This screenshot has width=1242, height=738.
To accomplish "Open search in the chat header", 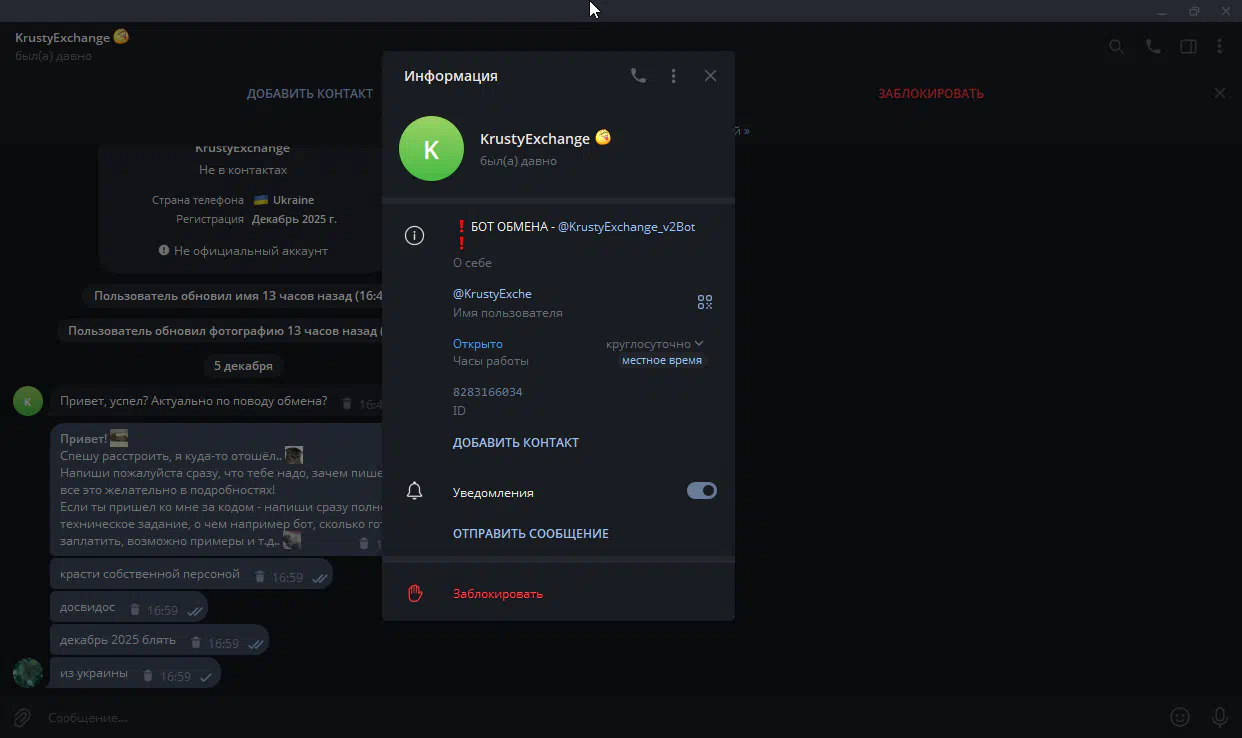I will (1117, 46).
